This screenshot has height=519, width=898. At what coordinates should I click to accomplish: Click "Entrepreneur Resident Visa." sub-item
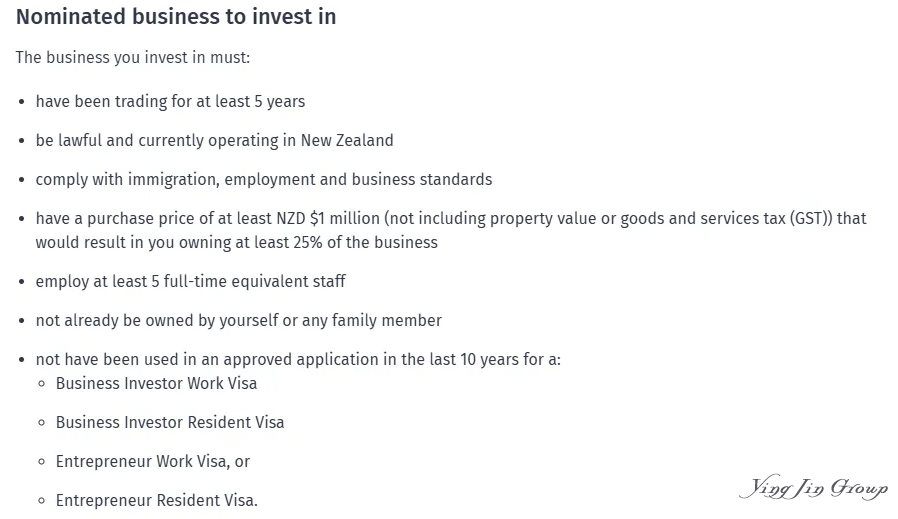[157, 500]
